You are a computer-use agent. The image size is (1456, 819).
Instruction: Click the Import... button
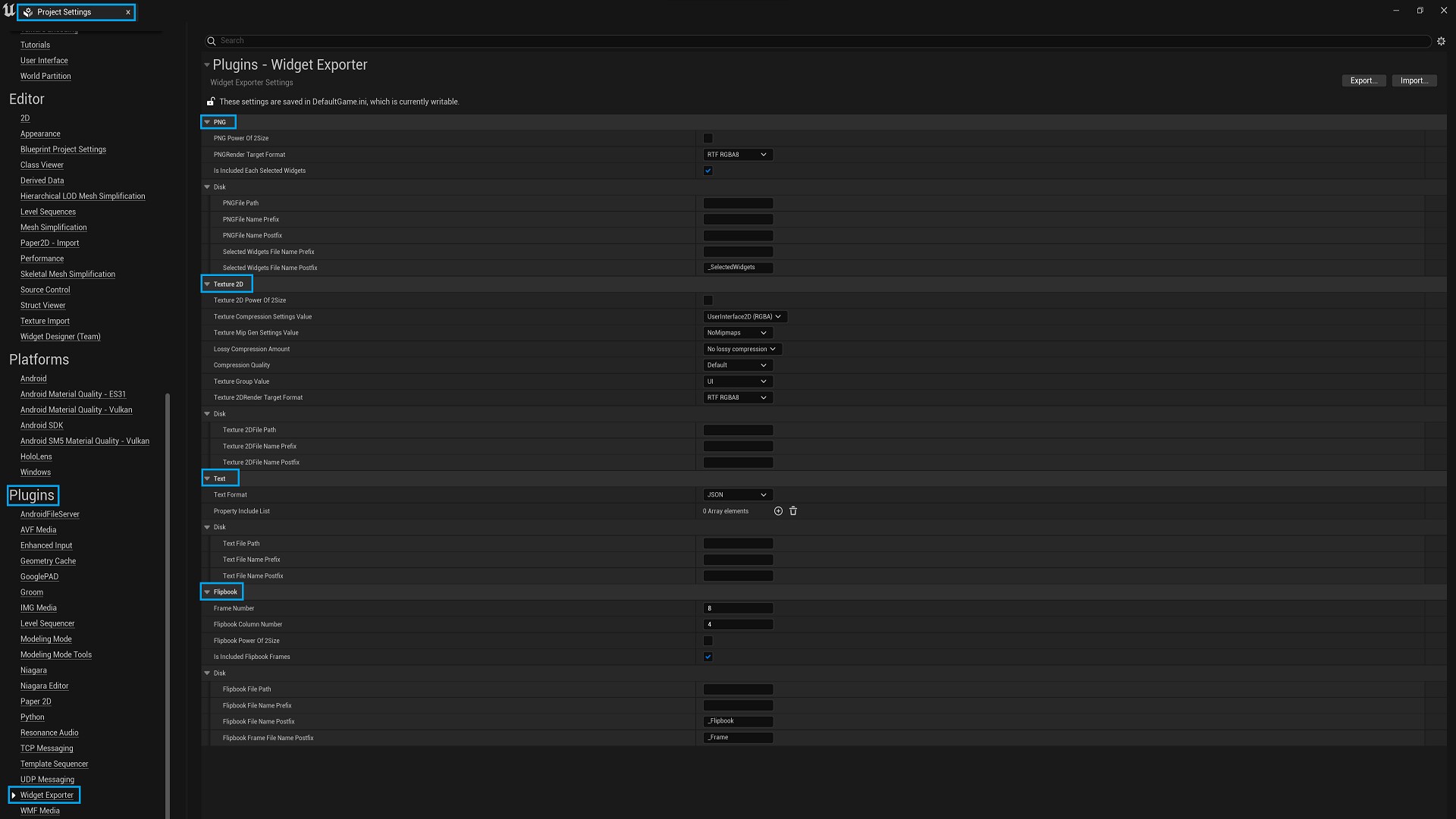tap(1414, 80)
